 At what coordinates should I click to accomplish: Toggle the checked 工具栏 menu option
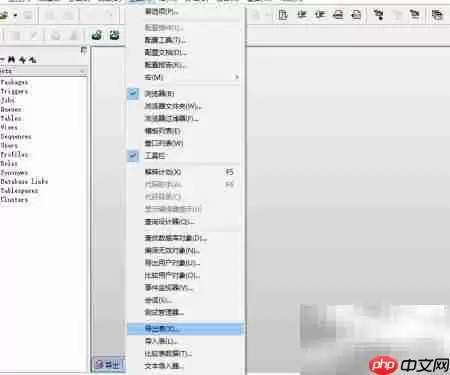[x=184, y=156]
